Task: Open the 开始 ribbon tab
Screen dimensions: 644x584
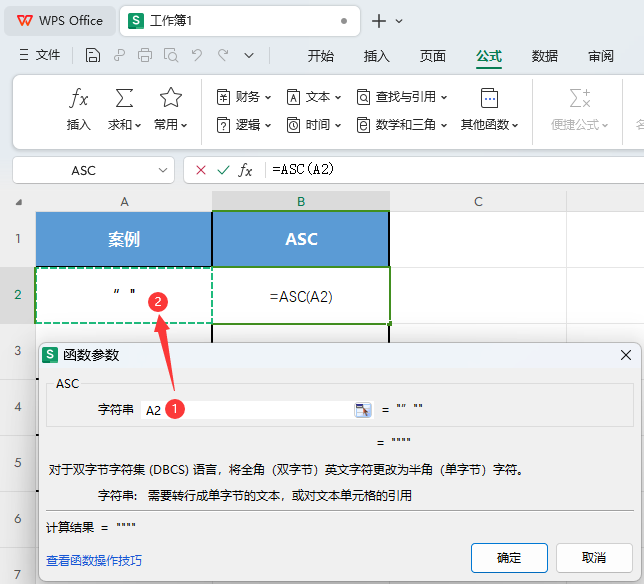Action: pos(321,56)
